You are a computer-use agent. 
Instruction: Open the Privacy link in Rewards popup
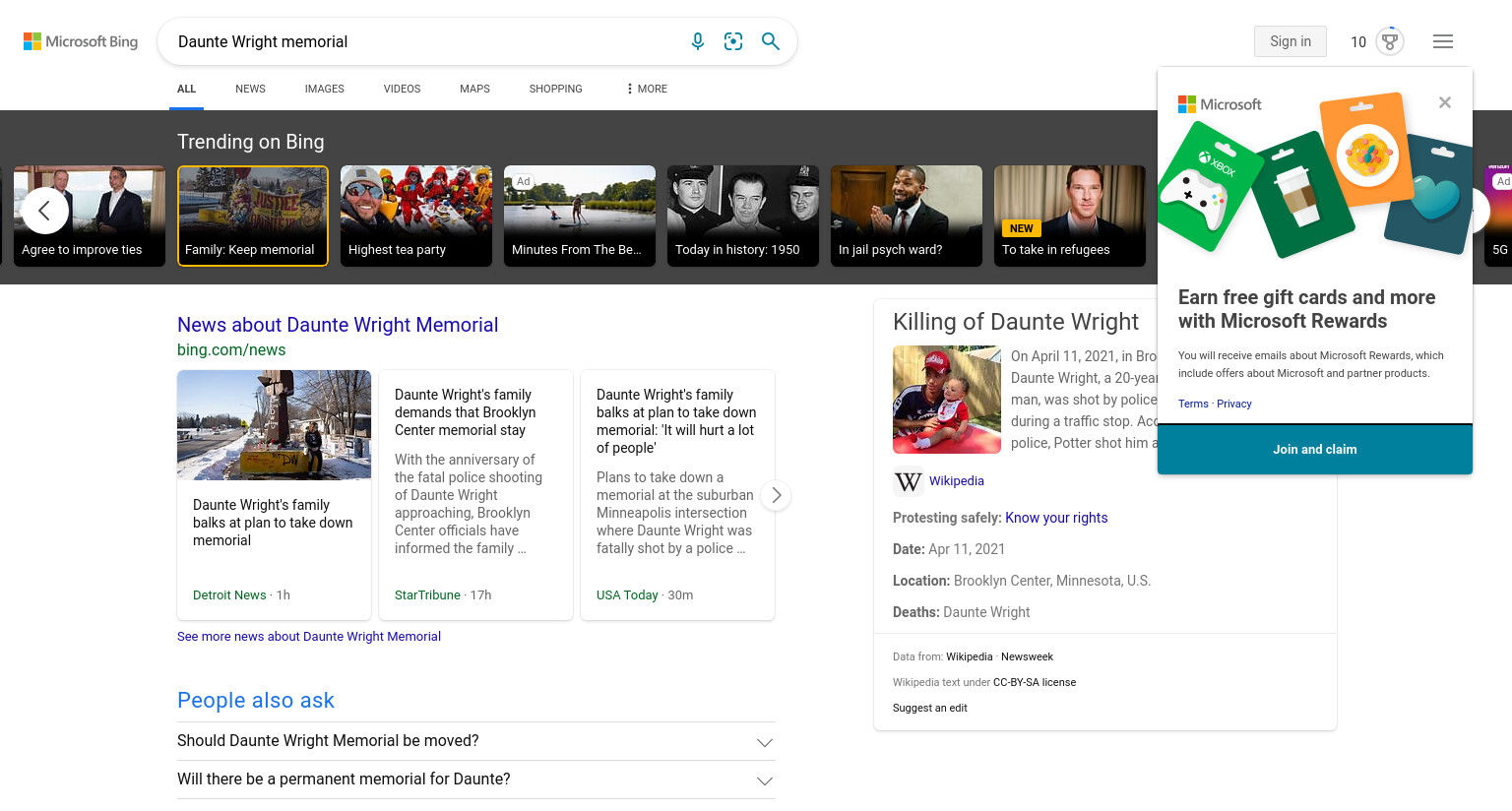[x=1233, y=404]
